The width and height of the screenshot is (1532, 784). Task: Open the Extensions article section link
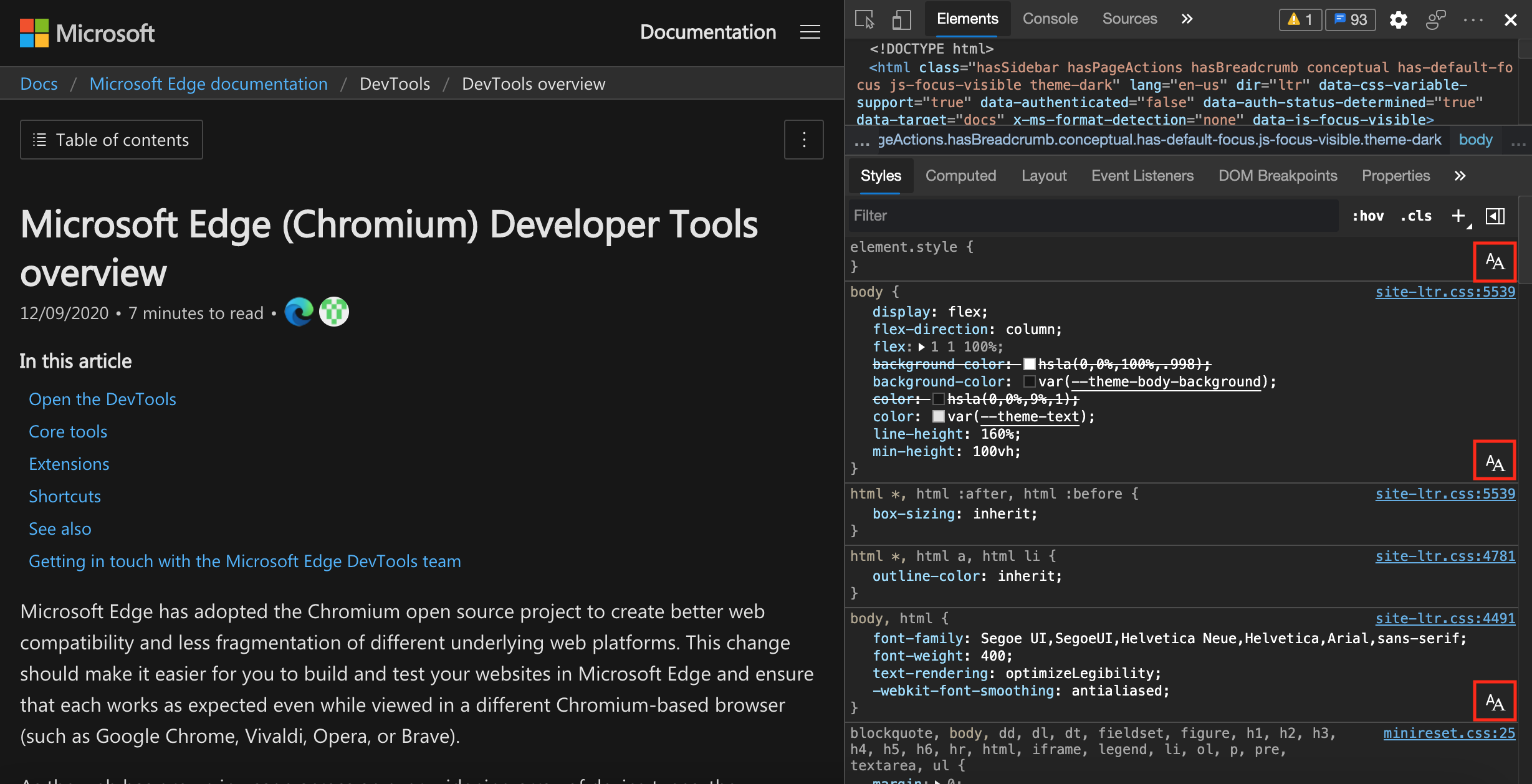pos(69,463)
